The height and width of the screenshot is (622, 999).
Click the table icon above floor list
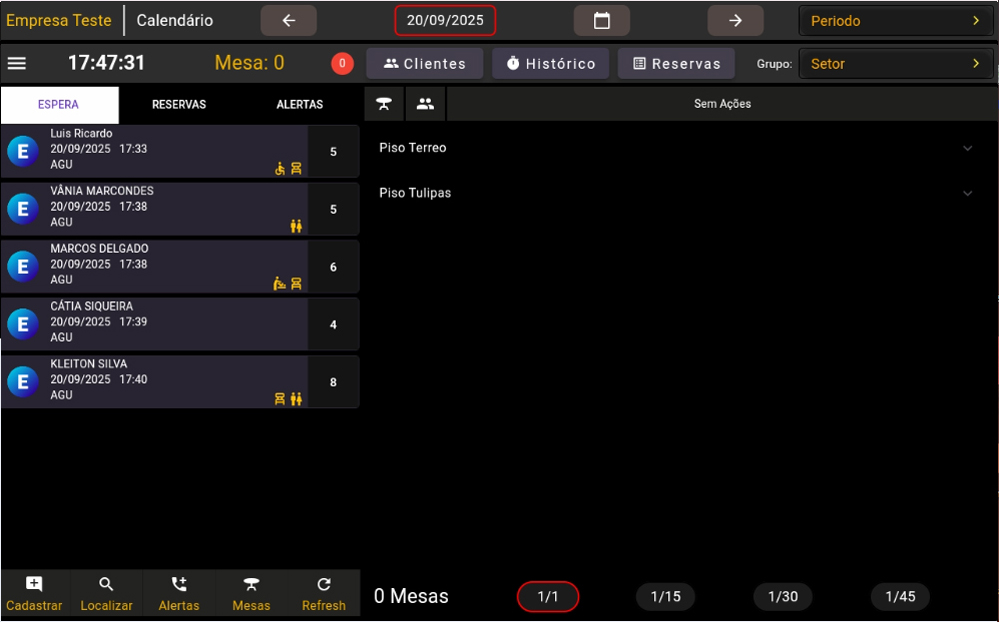(x=384, y=104)
